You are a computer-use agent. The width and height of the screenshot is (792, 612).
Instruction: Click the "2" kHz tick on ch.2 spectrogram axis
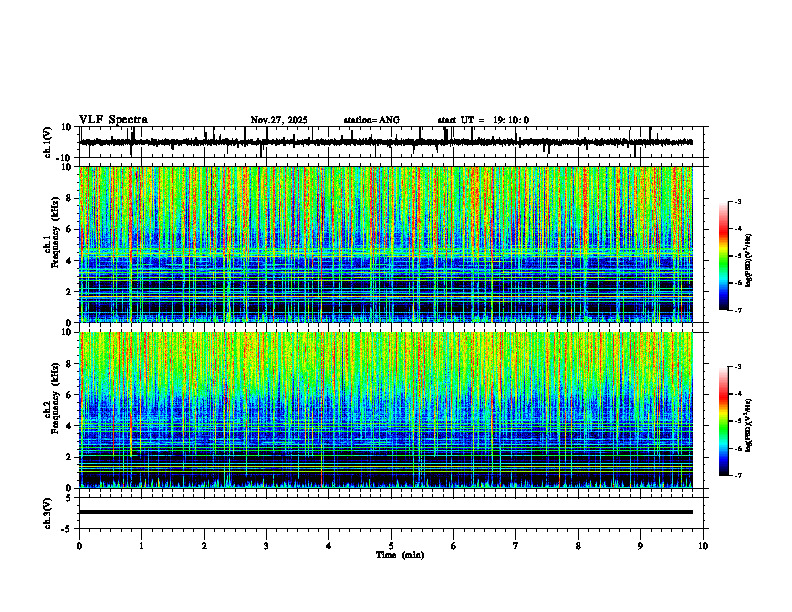point(71,457)
